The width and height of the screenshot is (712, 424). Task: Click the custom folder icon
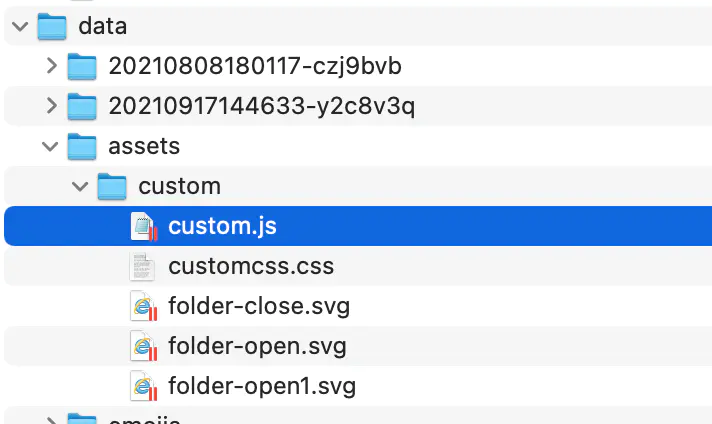pyautogui.click(x=112, y=186)
